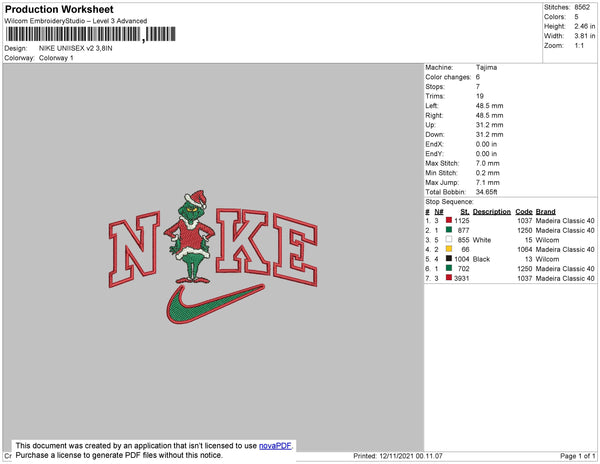The image size is (600, 464).
Task: Click the Total Bobbin value '34.65ft'
Action: (x=486, y=192)
